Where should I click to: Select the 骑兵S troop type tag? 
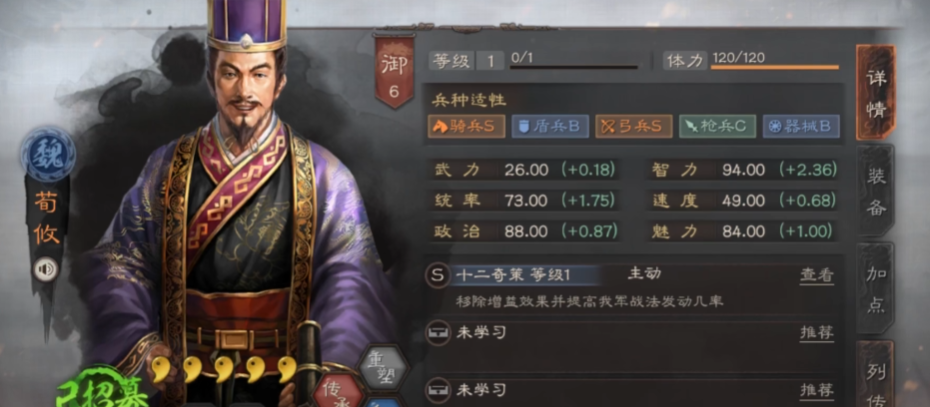(x=466, y=126)
